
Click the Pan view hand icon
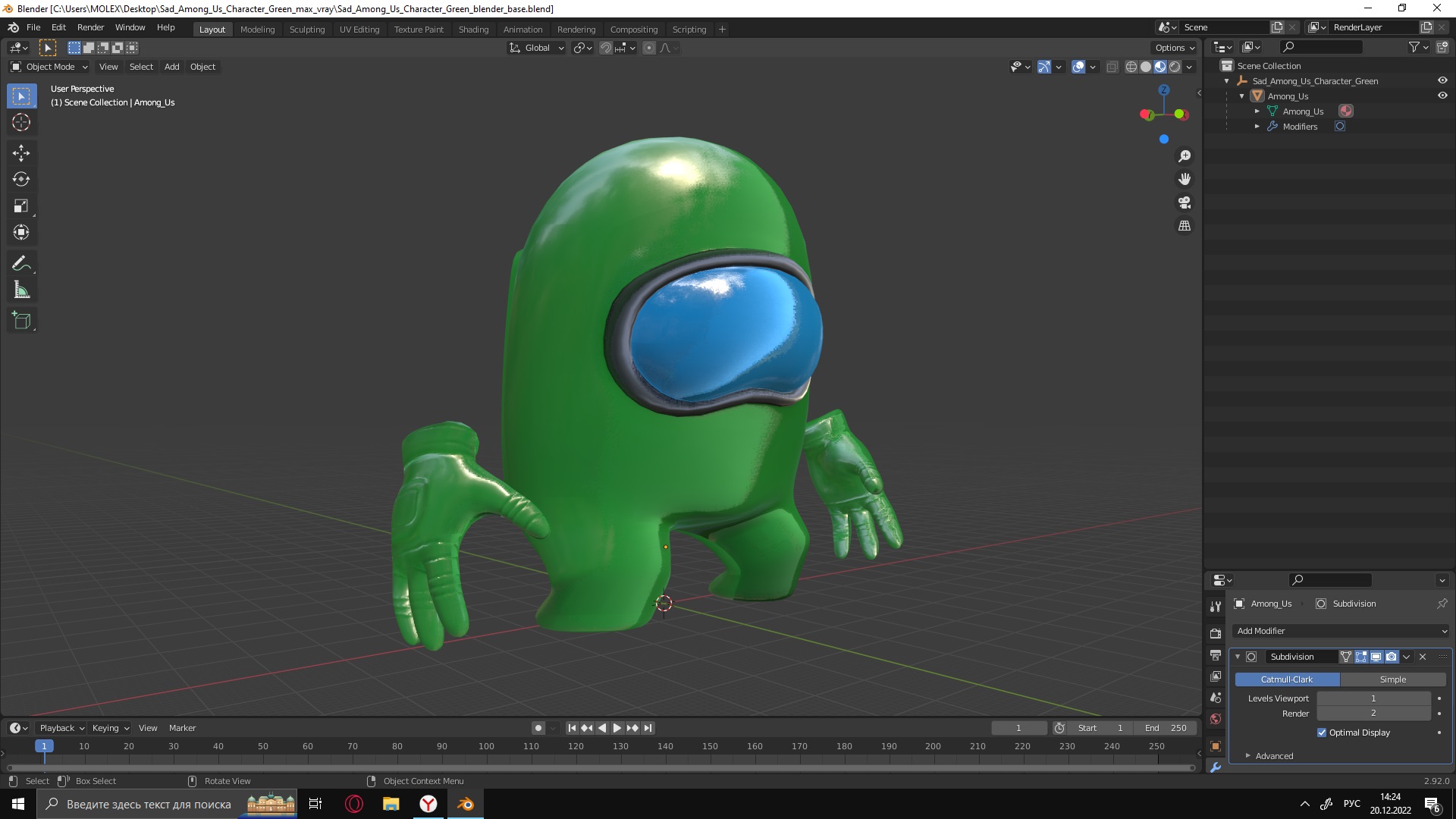[x=1185, y=180]
